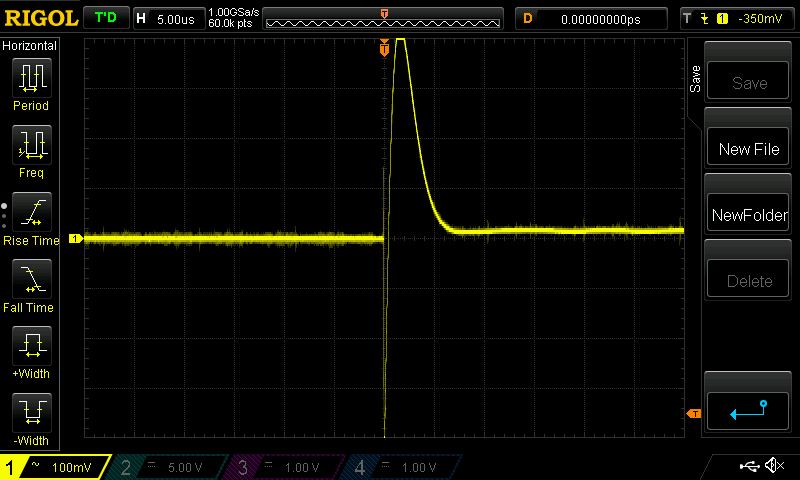Viewport: 800px width, 480px height.
Task: Click the H timebase label
Action: tap(141, 19)
